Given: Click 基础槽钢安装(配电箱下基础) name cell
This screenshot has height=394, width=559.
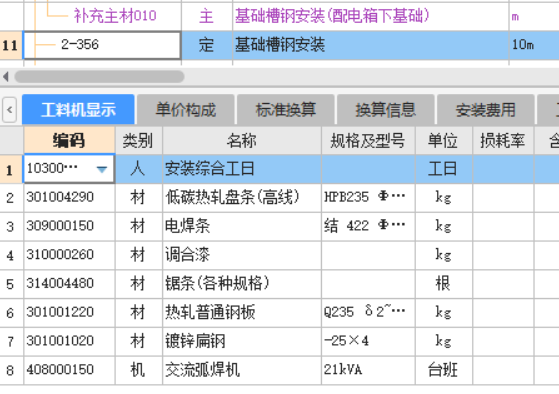Looking at the screenshot, I should point(371,16).
